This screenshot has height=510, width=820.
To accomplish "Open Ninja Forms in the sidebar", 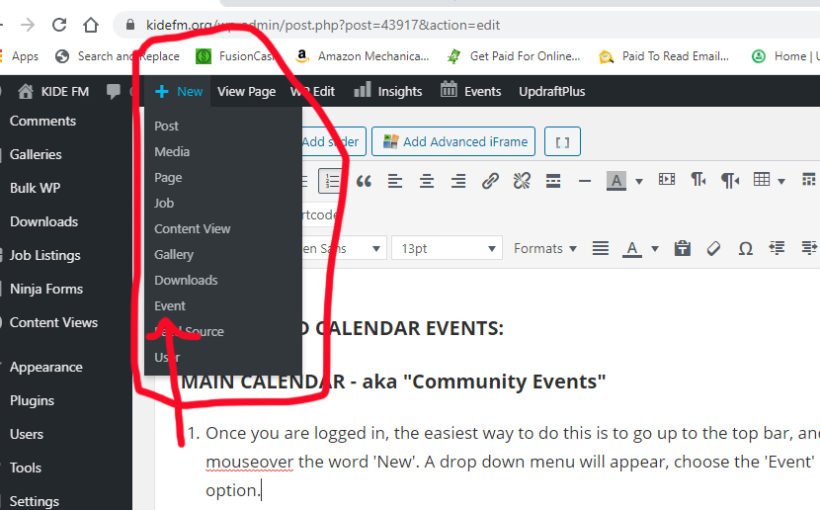I will click(x=47, y=289).
